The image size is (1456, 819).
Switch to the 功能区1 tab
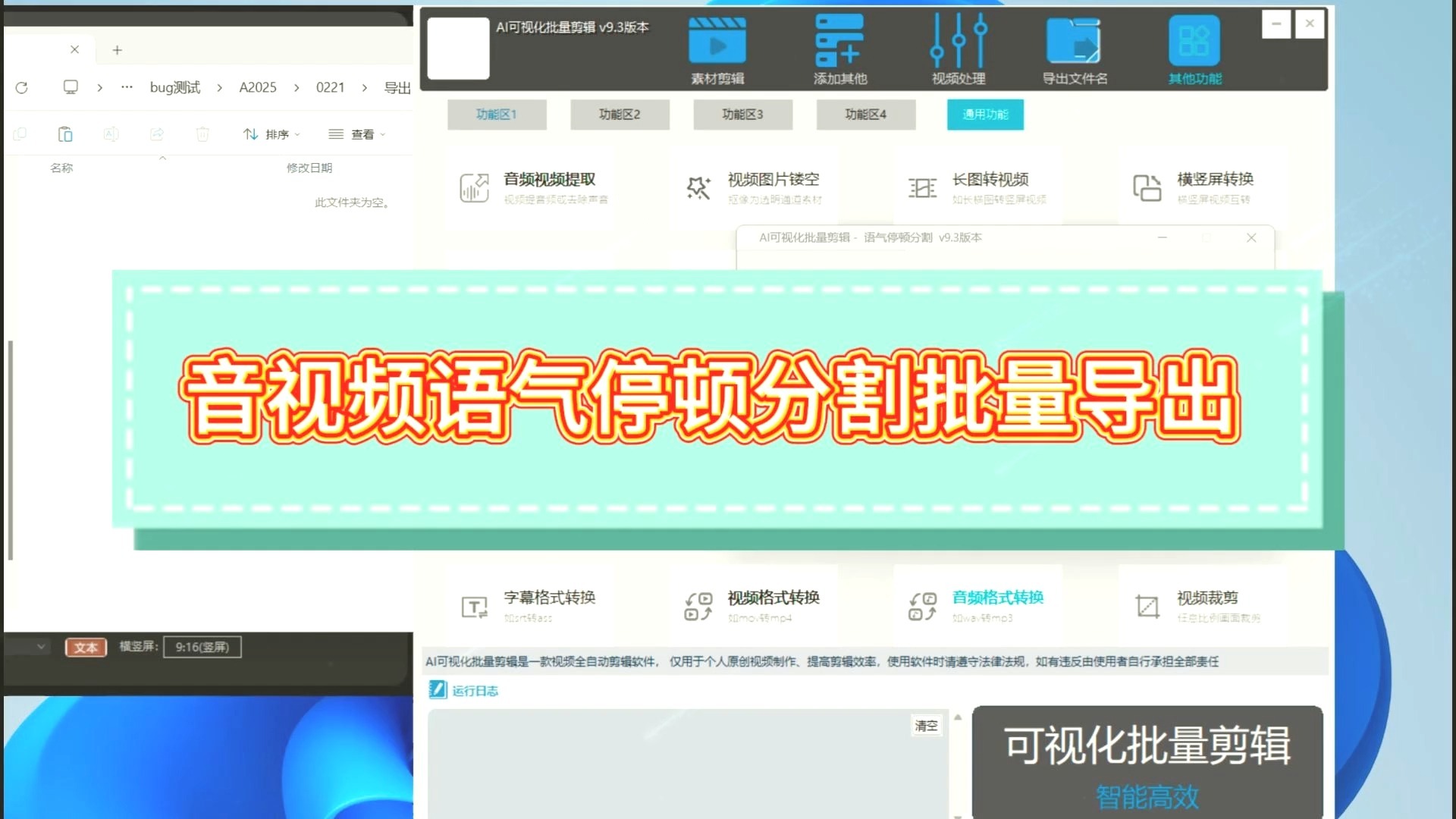pyautogui.click(x=497, y=115)
